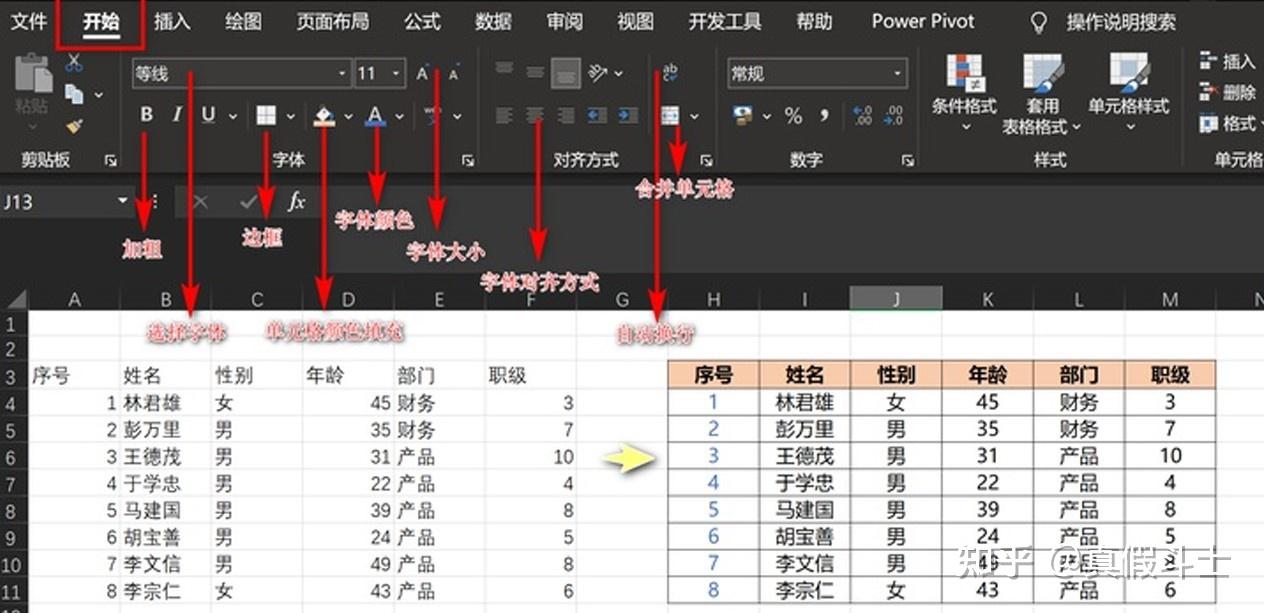Expand the Name Box dropdown arrow
The height and width of the screenshot is (613, 1264).
(x=124, y=201)
